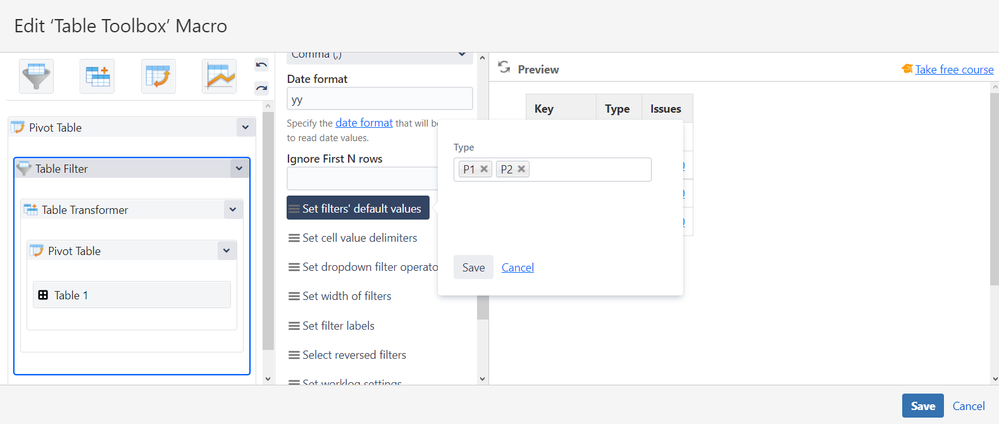Click the blue Save button at bottom
999x424 pixels.
pyautogui.click(x=923, y=406)
